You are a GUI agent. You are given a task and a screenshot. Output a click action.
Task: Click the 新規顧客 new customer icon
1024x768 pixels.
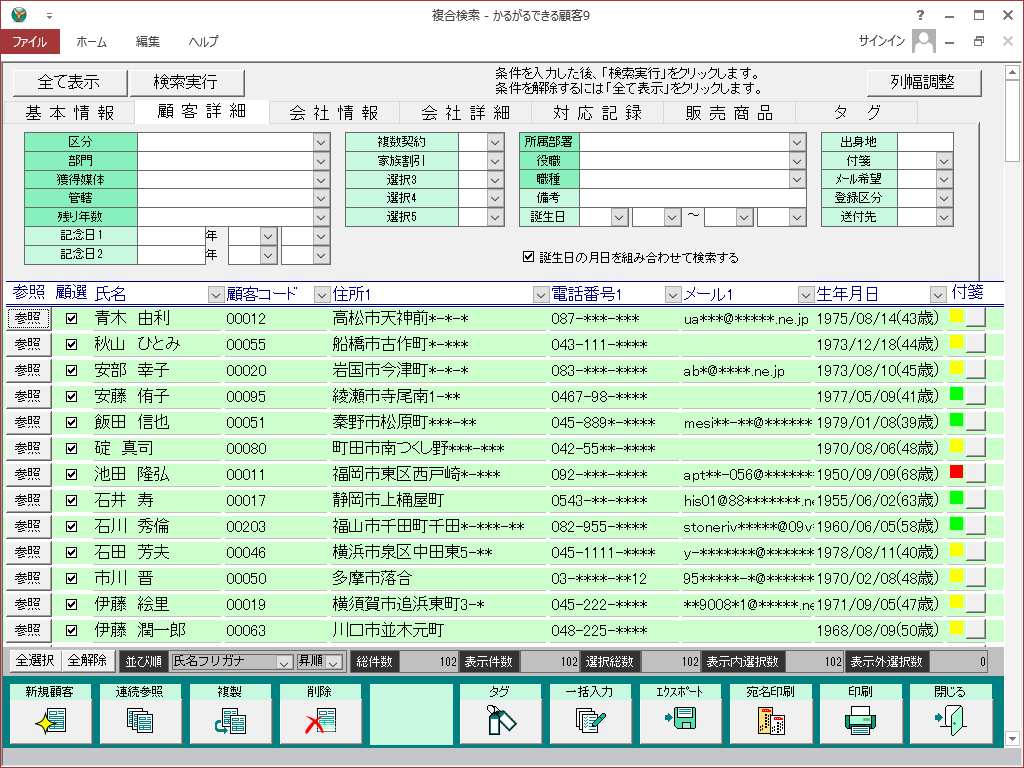[49, 720]
